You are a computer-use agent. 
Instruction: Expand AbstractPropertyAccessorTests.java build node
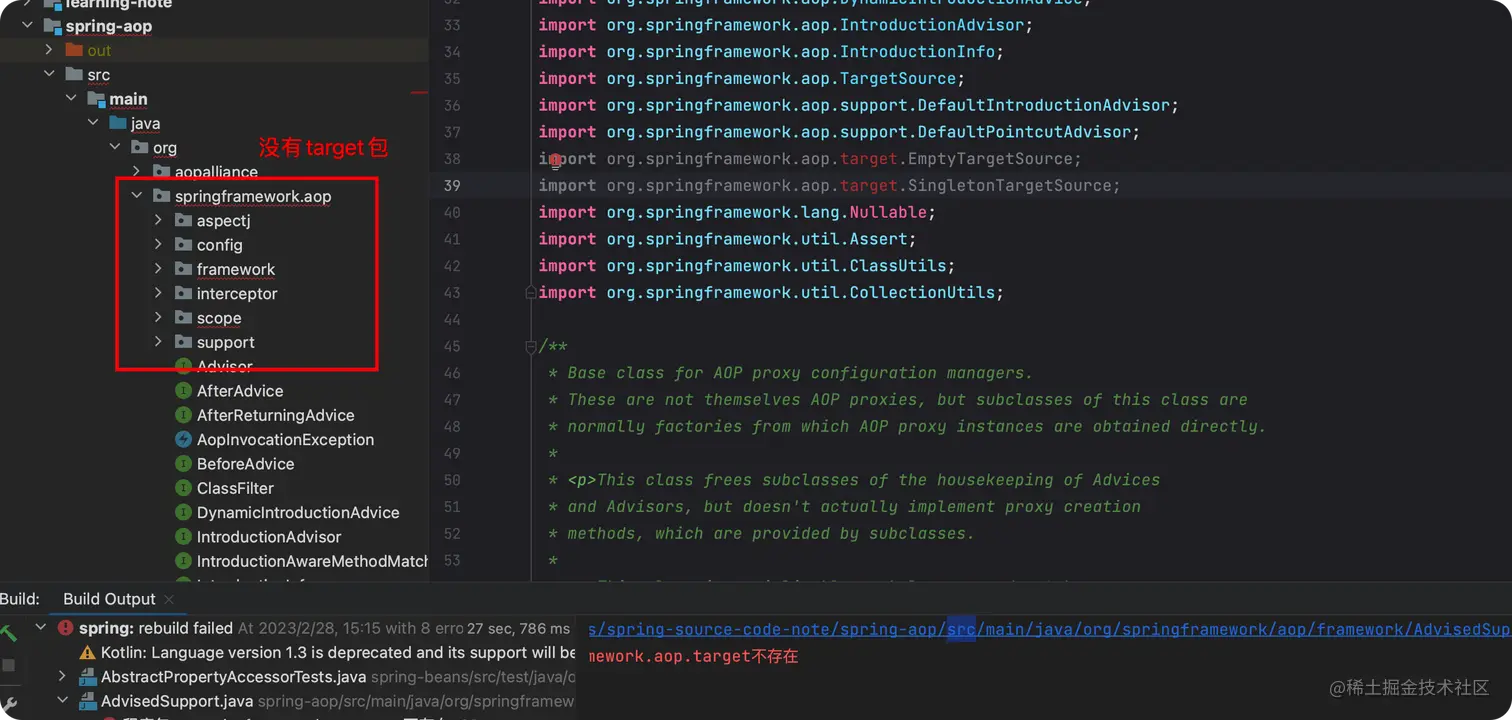coord(63,677)
